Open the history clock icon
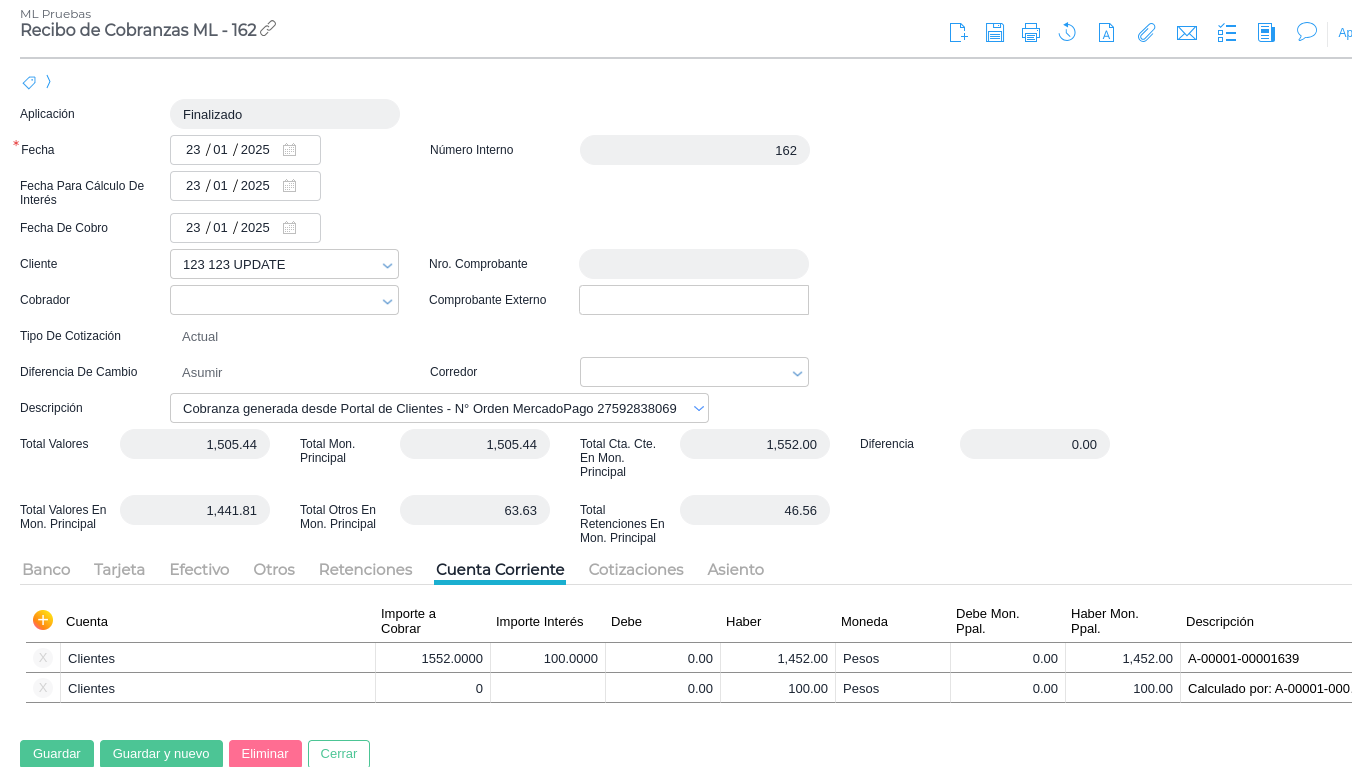The image size is (1352, 767). [x=1067, y=32]
